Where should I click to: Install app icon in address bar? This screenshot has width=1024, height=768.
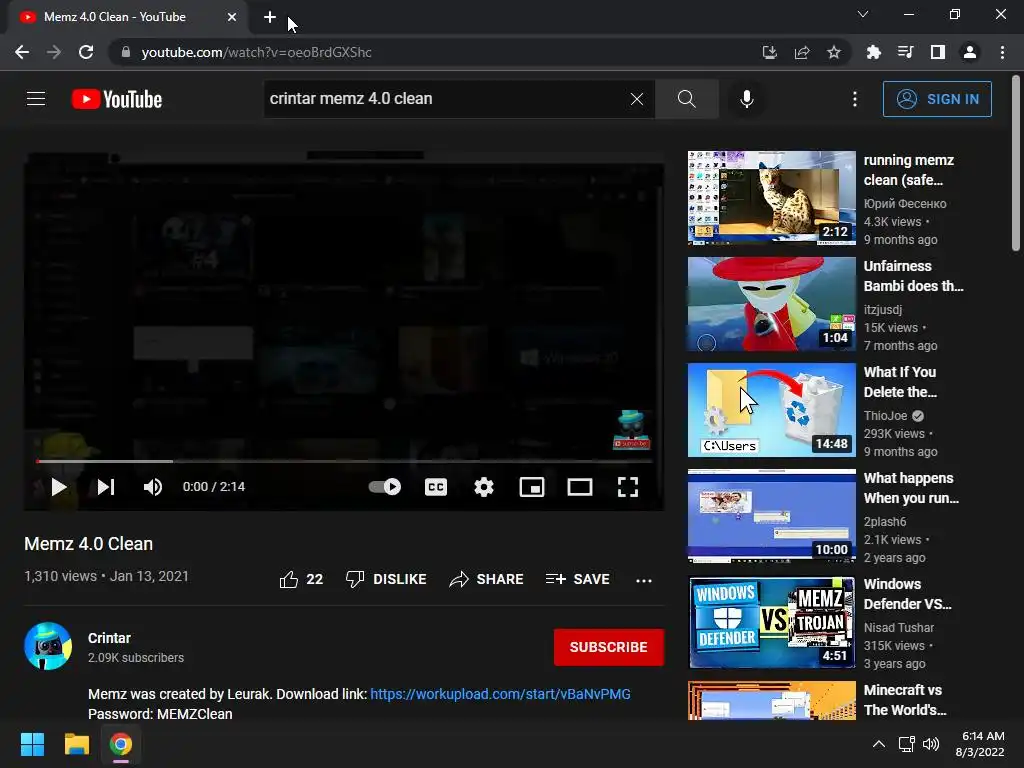pos(770,52)
